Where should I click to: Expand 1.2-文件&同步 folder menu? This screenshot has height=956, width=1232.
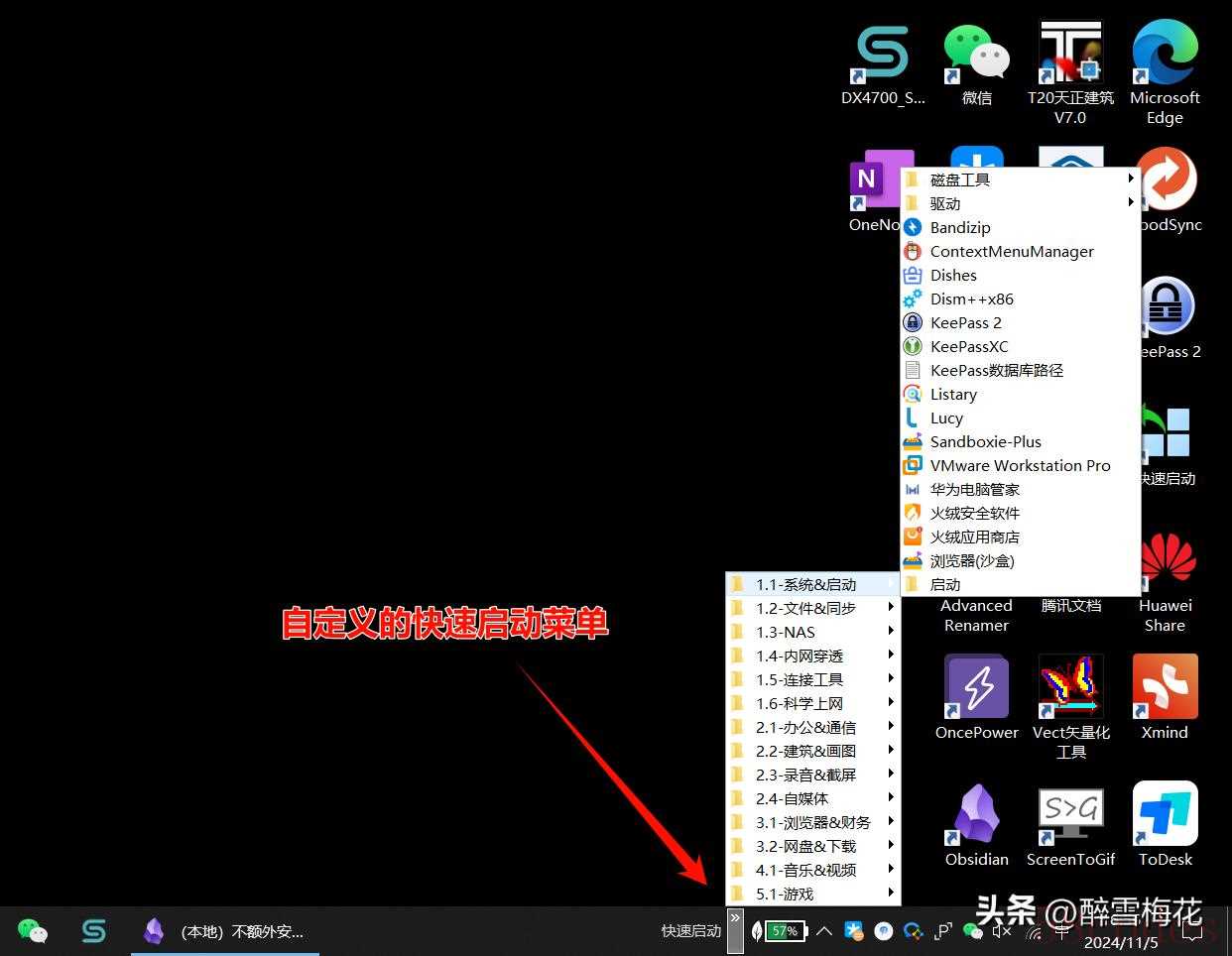coord(812,608)
